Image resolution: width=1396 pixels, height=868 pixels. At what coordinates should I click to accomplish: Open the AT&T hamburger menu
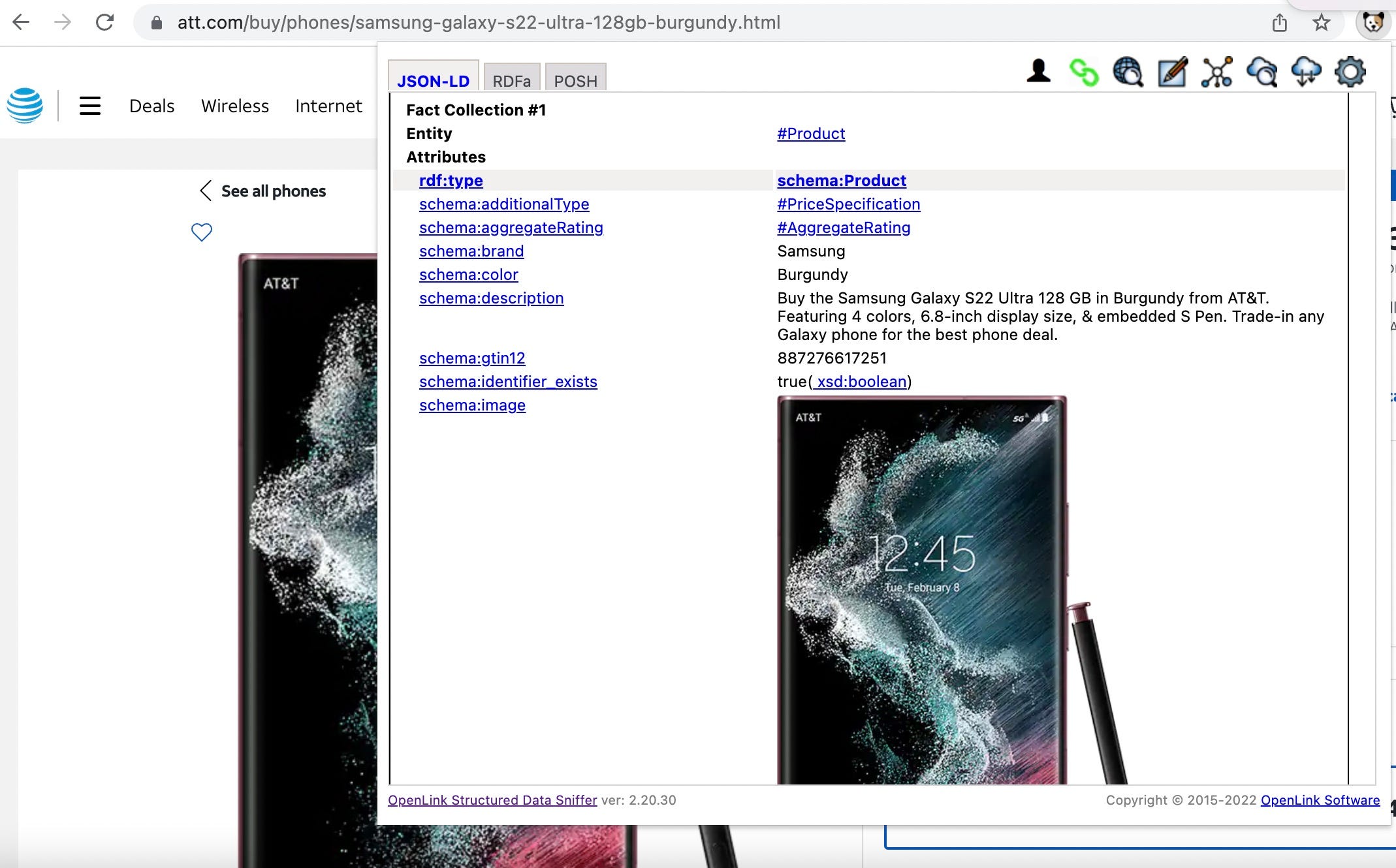90,106
